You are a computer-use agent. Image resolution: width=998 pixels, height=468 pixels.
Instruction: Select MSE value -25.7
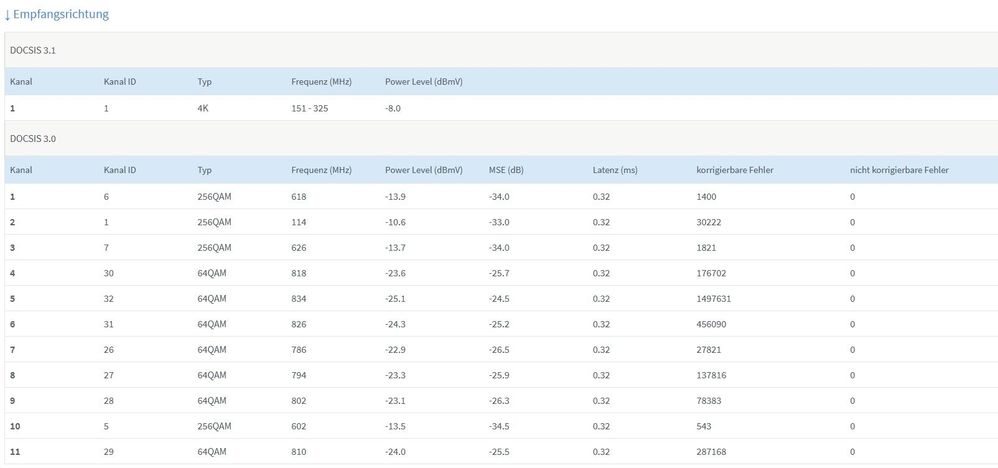pyautogui.click(x=499, y=273)
